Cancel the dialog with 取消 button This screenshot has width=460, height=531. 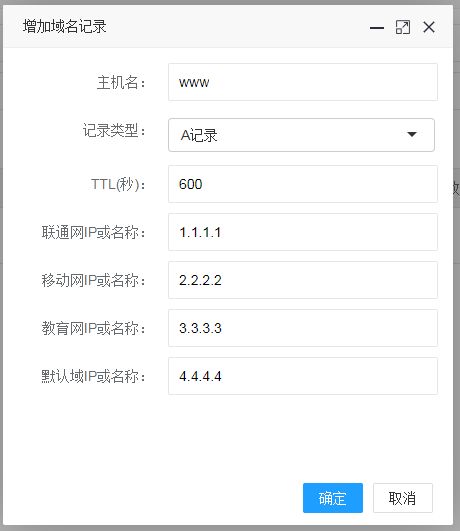click(x=403, y=498)
